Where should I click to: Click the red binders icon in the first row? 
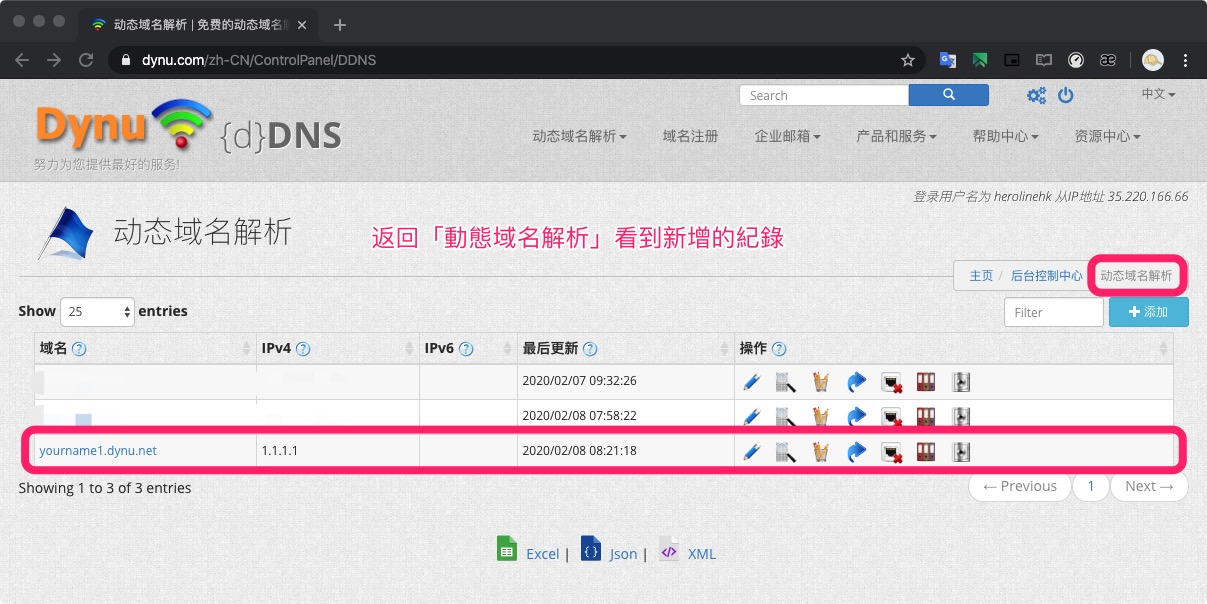coord(926,382)
